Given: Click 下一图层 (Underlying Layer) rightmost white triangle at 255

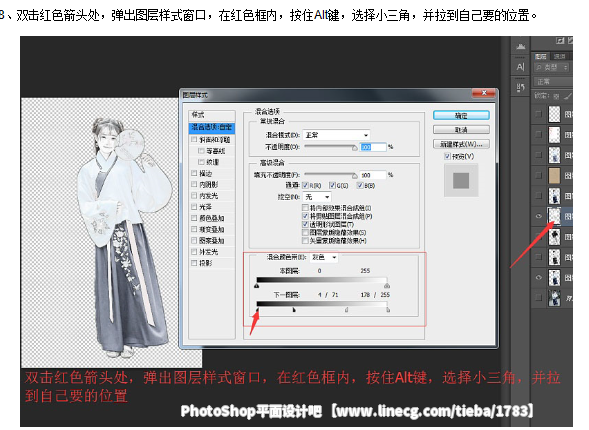Looking at the screenshot, I should 388,310.
